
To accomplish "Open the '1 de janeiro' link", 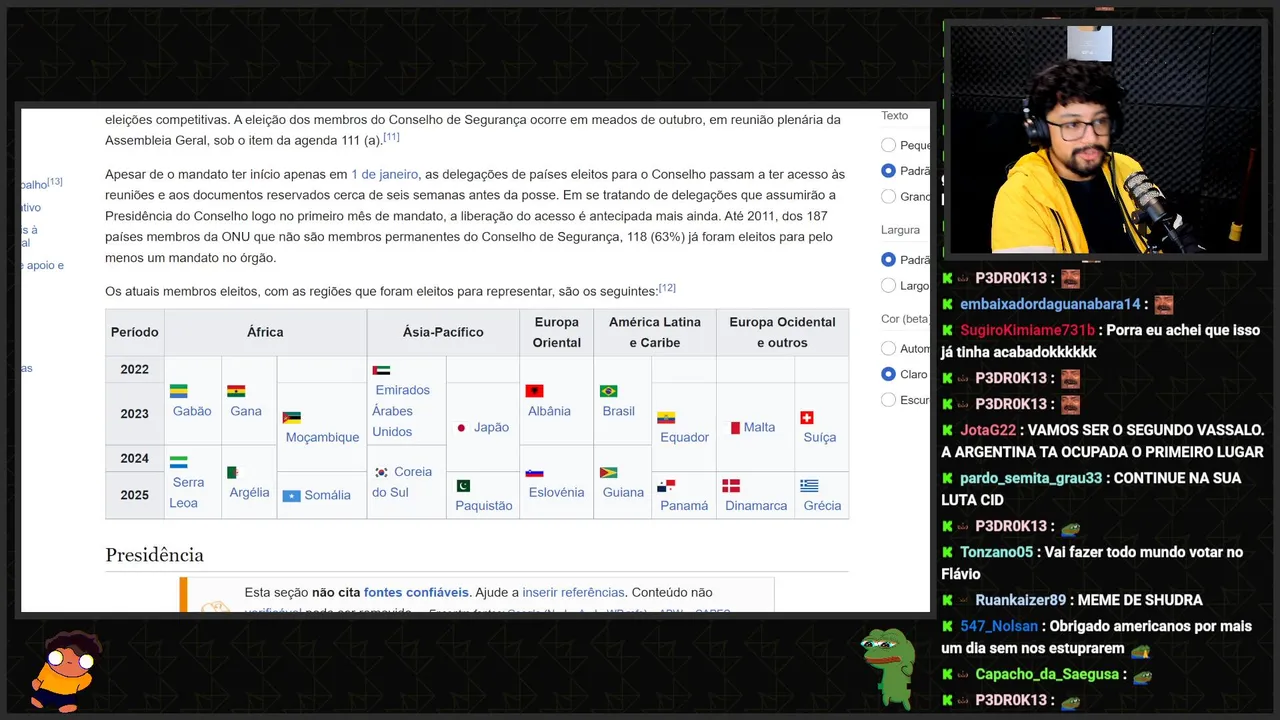I will click(385, 174).
